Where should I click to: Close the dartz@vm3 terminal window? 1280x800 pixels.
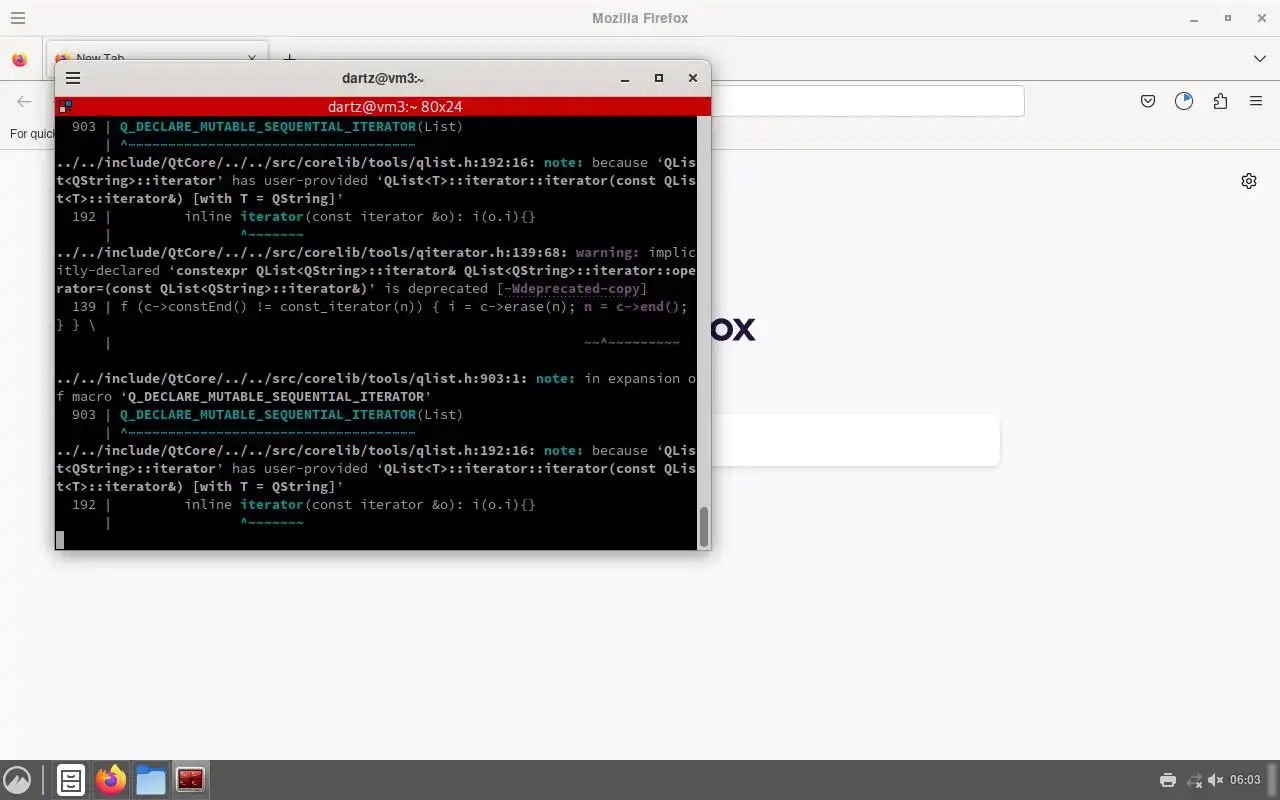click(x=692, y=78)
